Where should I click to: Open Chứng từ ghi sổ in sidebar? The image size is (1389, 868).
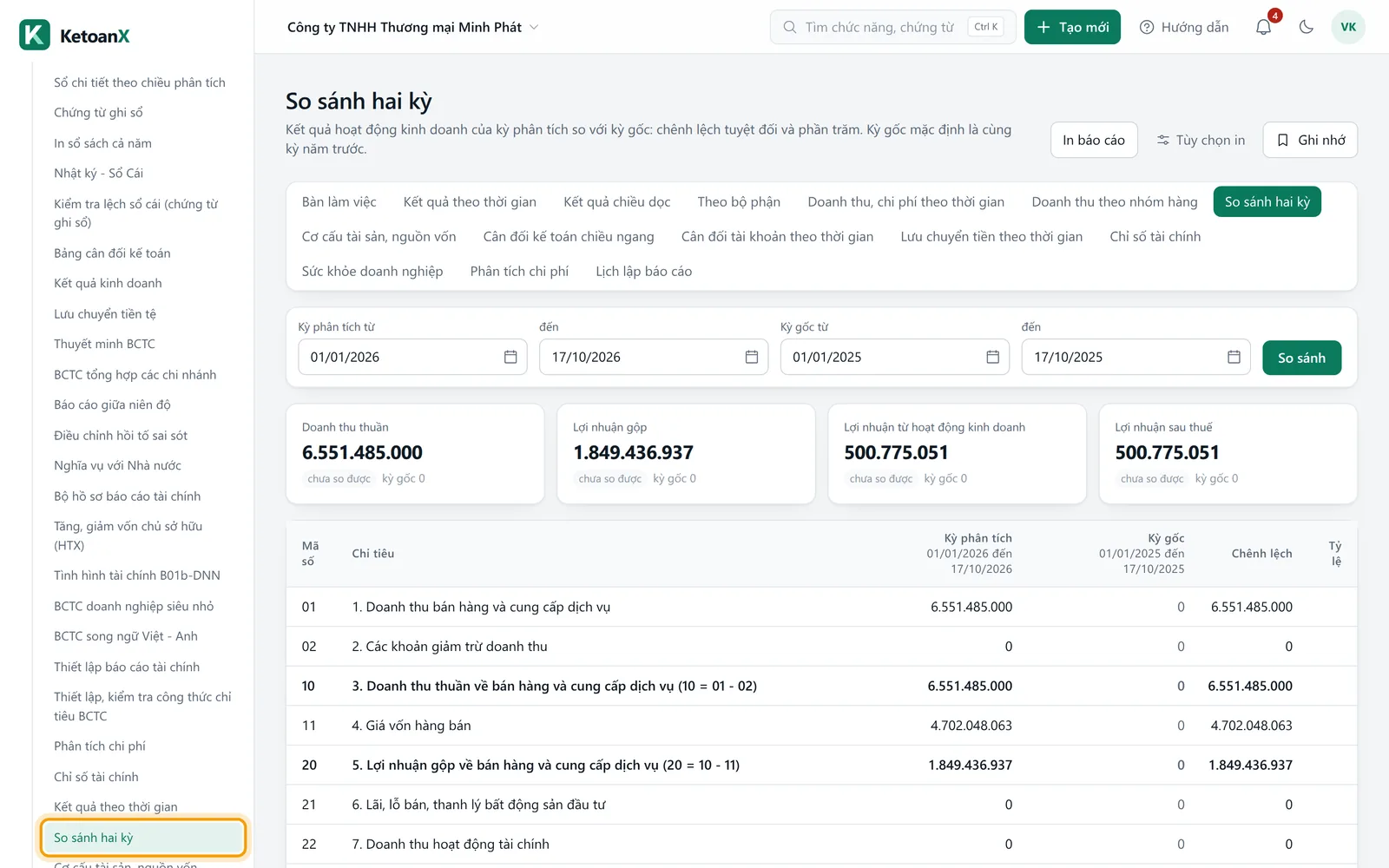[x=98, y=112]
